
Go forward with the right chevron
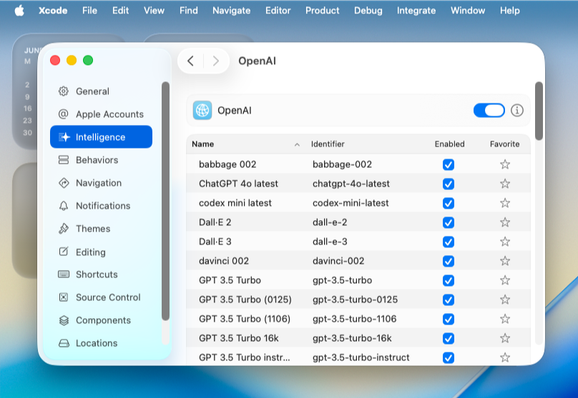pyautogui.click(x=216, y=61)
